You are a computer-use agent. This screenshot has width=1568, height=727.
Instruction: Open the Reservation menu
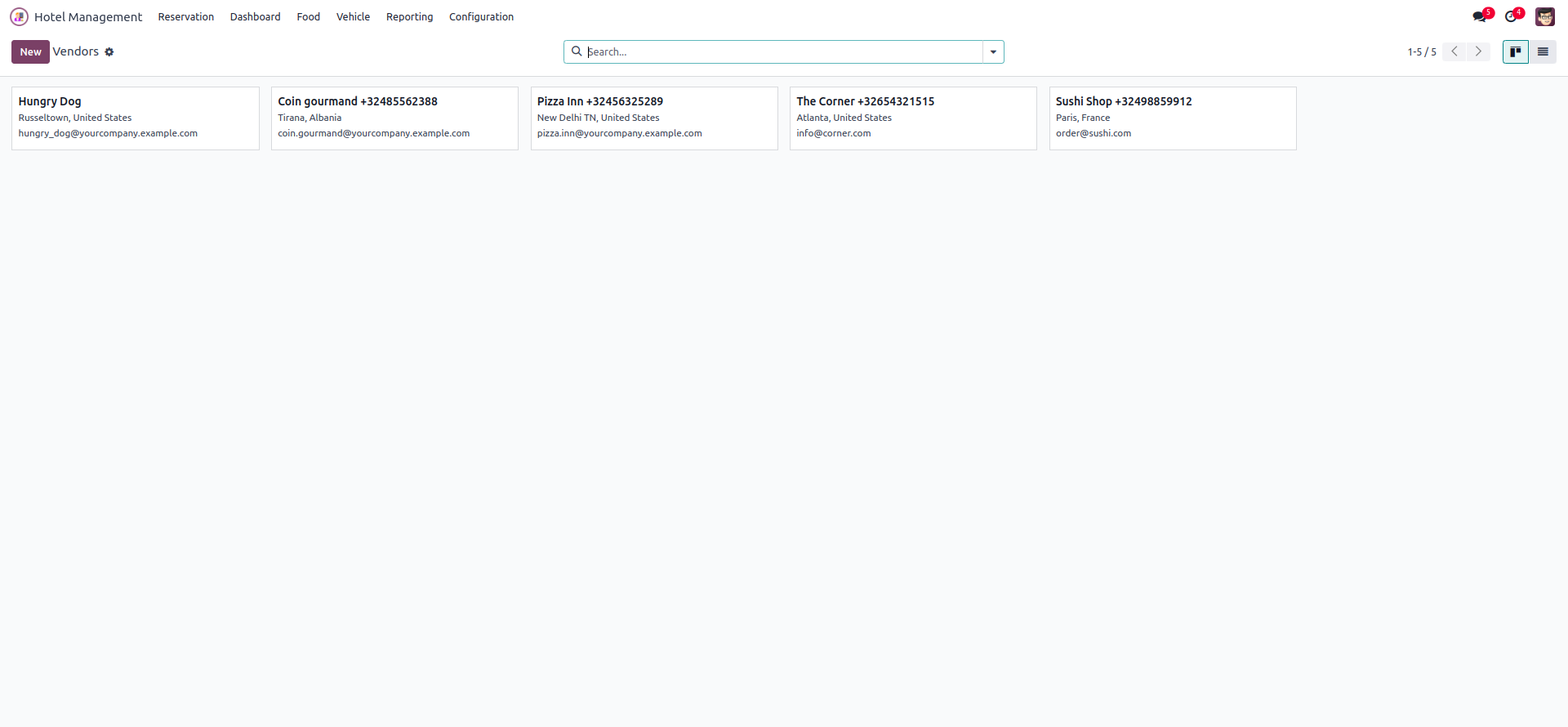click(x=186, y=16)
